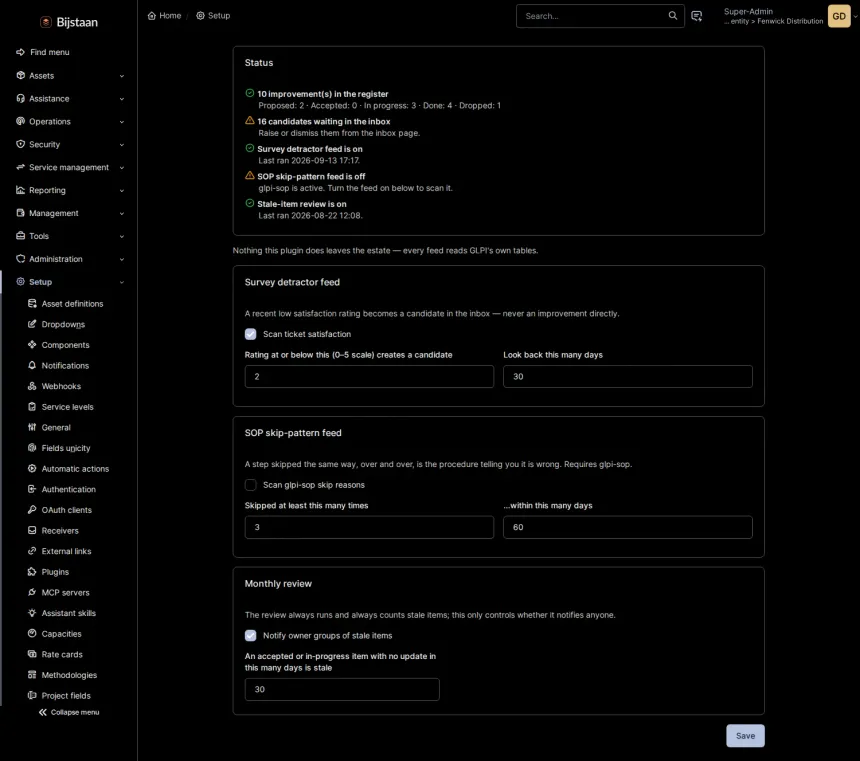Click the Authentication login icon
Image resolution: width=860 pixels, height=761 pixels.
tap(32, 489)
